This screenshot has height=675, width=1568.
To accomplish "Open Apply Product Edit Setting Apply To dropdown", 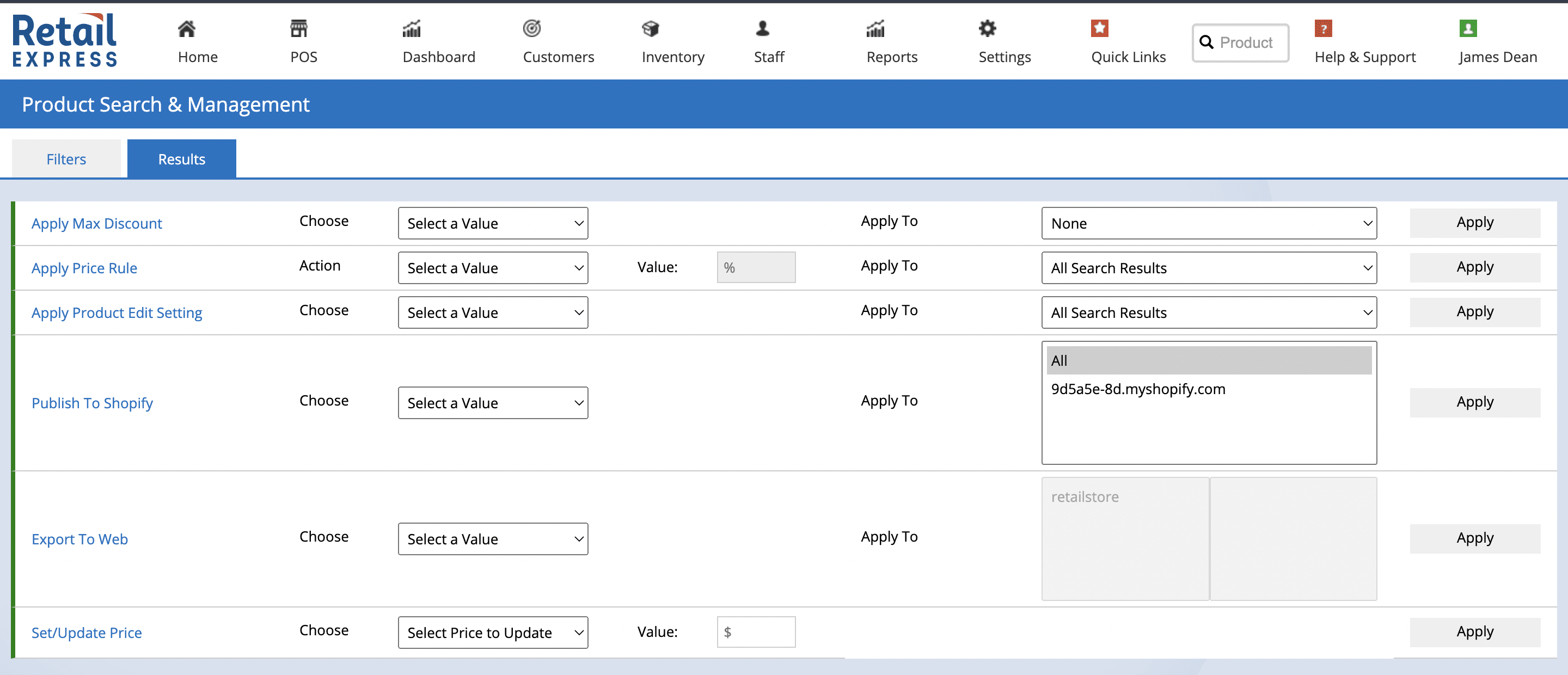I will pyautogui.click(x=1209, y=312).
